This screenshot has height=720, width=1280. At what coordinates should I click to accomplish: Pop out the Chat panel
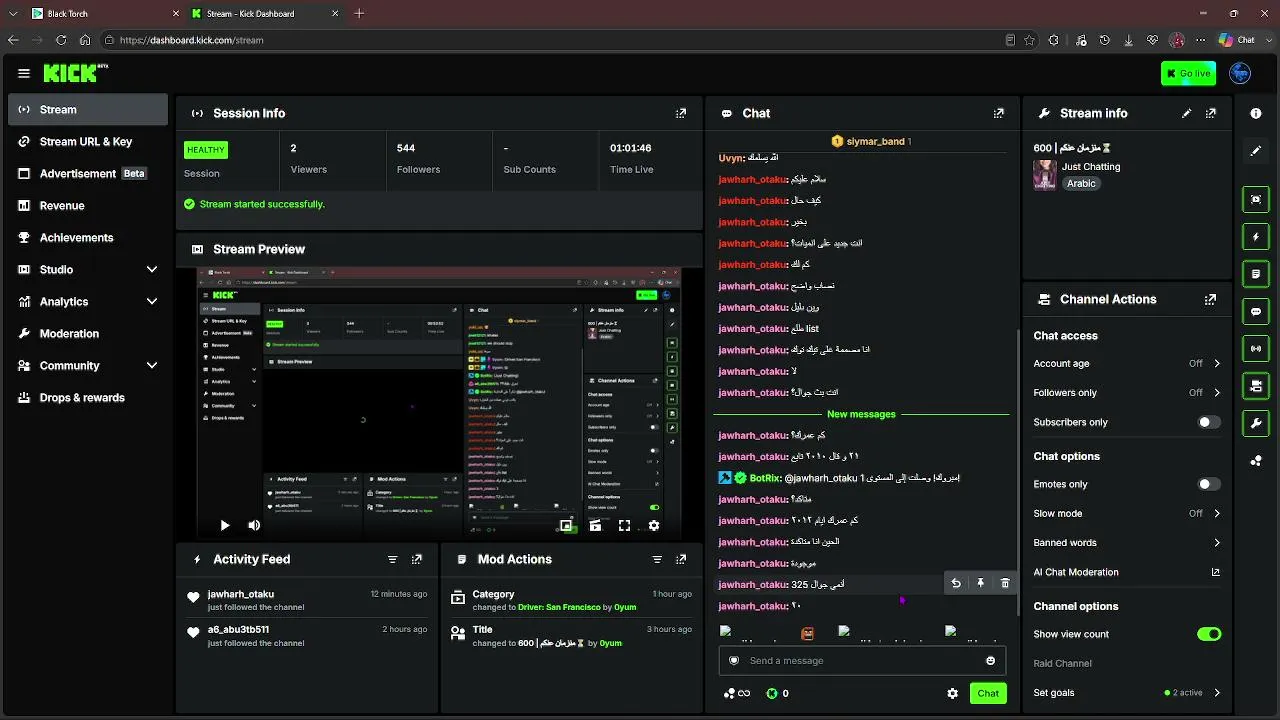point(998,114)
